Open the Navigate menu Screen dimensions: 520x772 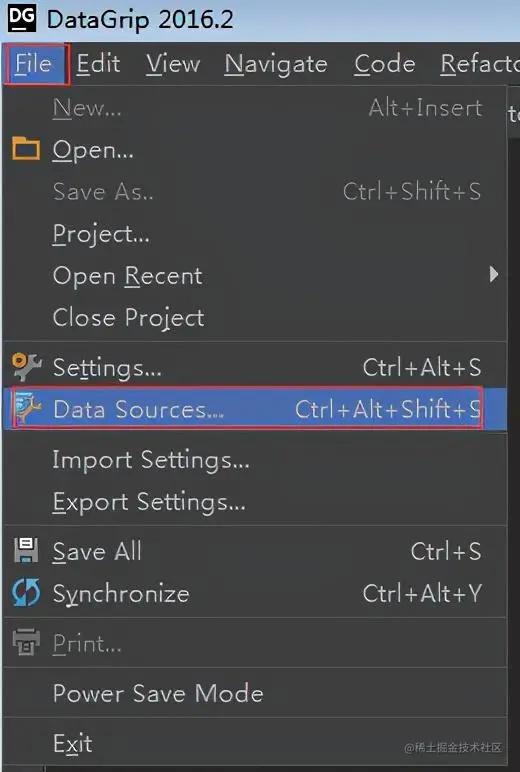tap(276, 64)
